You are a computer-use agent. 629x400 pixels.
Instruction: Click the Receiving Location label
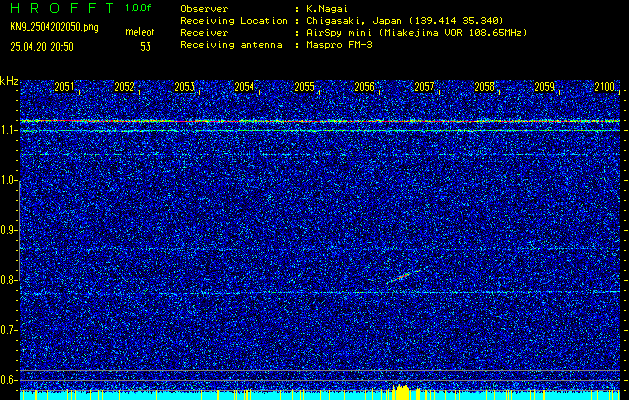[234, 20]
